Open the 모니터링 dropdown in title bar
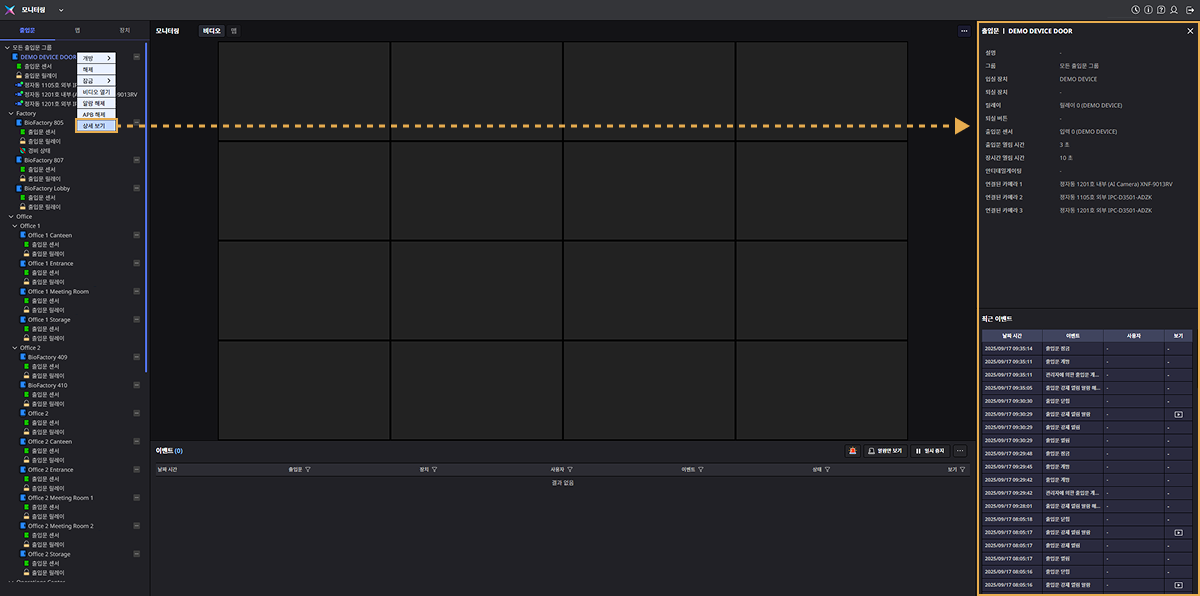Viewport: 1200px width, 596px height. coord(61,9)
